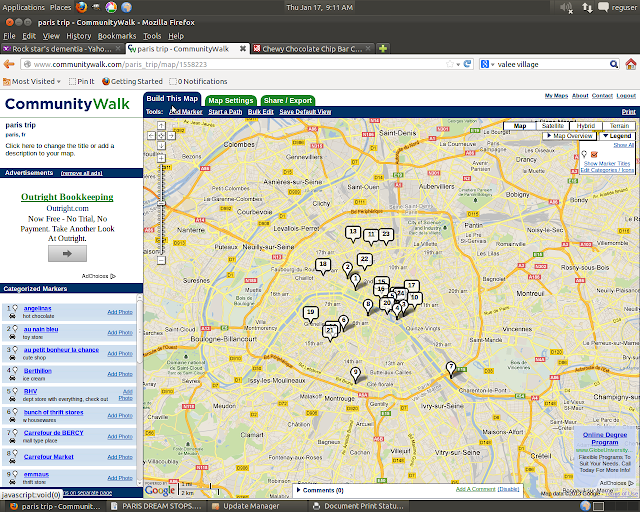Expand the Comments (0) section
This screenshot has width=640, height=512.
click(x=322, y=490)
